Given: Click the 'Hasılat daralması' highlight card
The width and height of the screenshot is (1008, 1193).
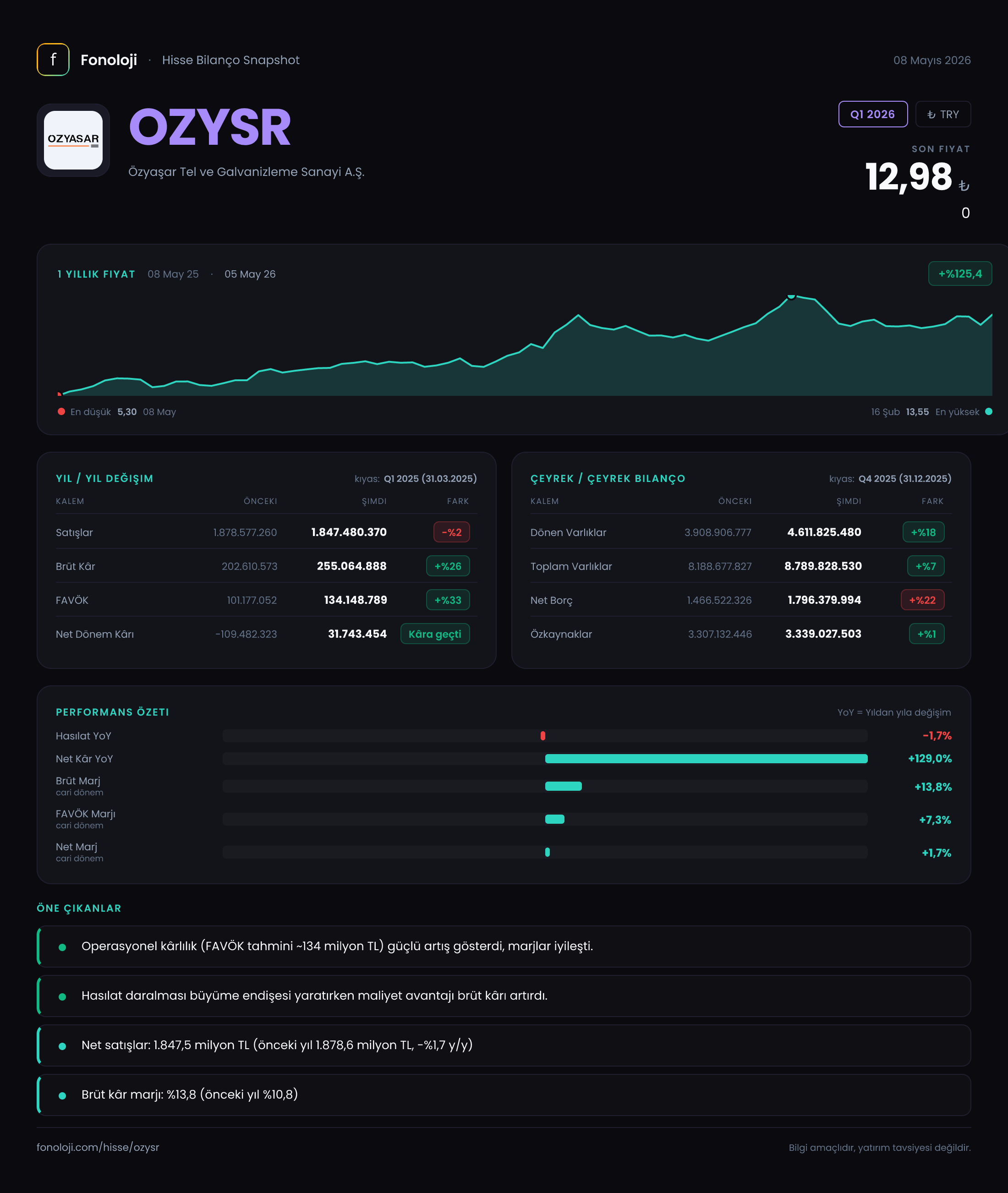Looking at the screenshot, I should 504,996.
